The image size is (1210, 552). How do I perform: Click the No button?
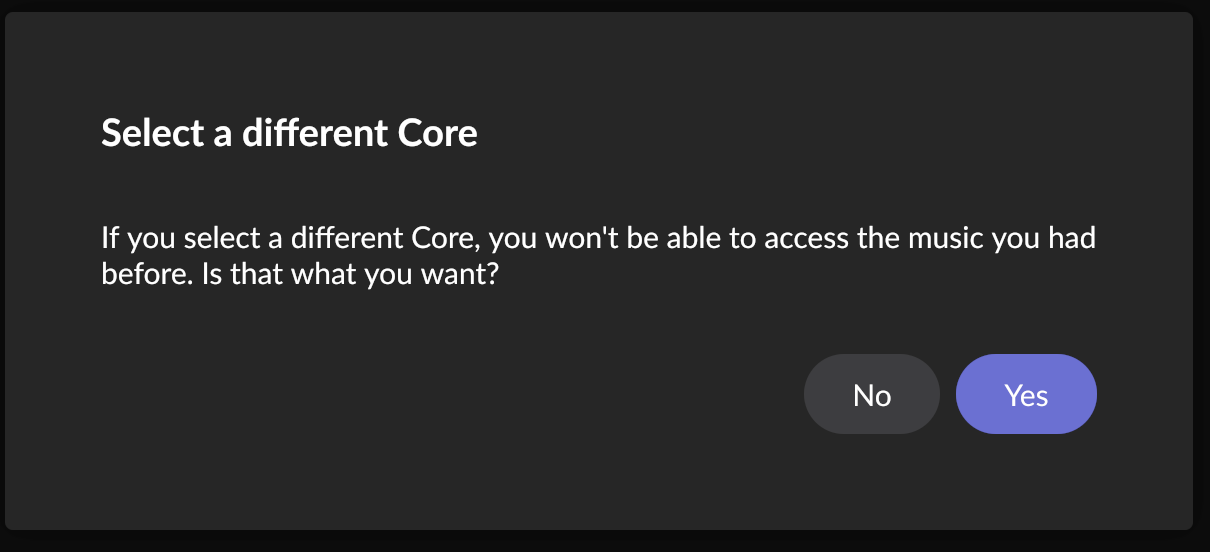[x=871, y=395]
